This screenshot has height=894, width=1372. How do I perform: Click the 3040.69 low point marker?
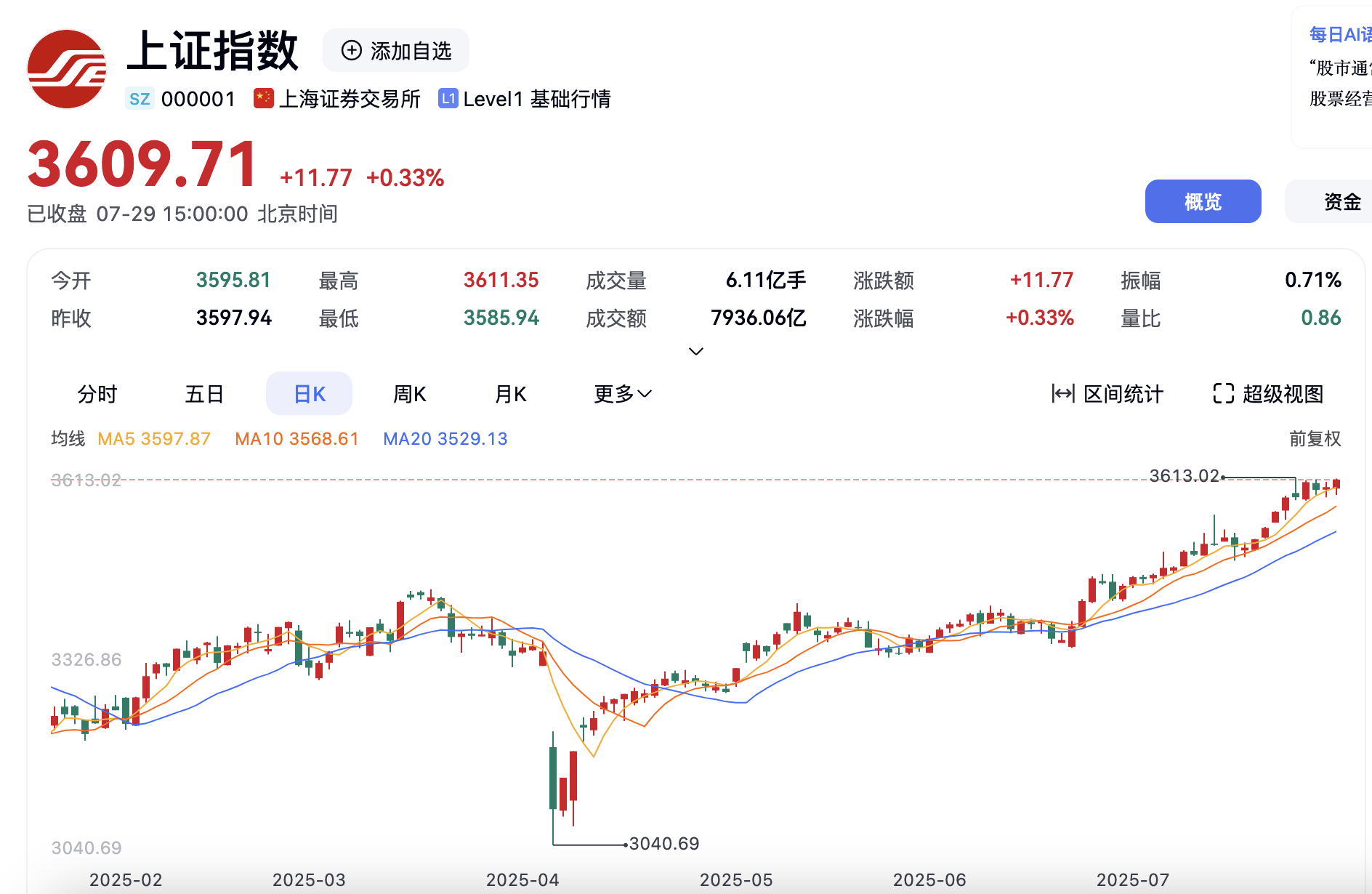(x=663, y=844)
